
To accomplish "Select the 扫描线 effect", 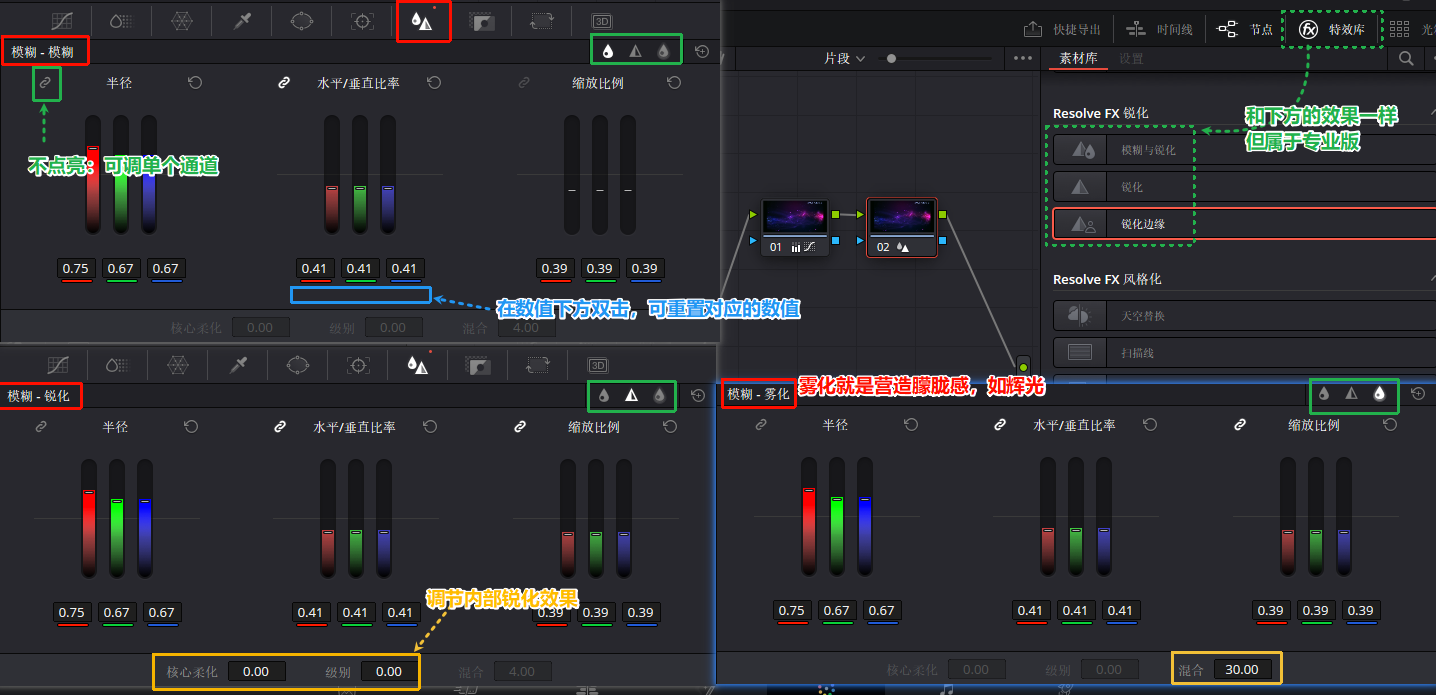I will (x=1244, y=353).
